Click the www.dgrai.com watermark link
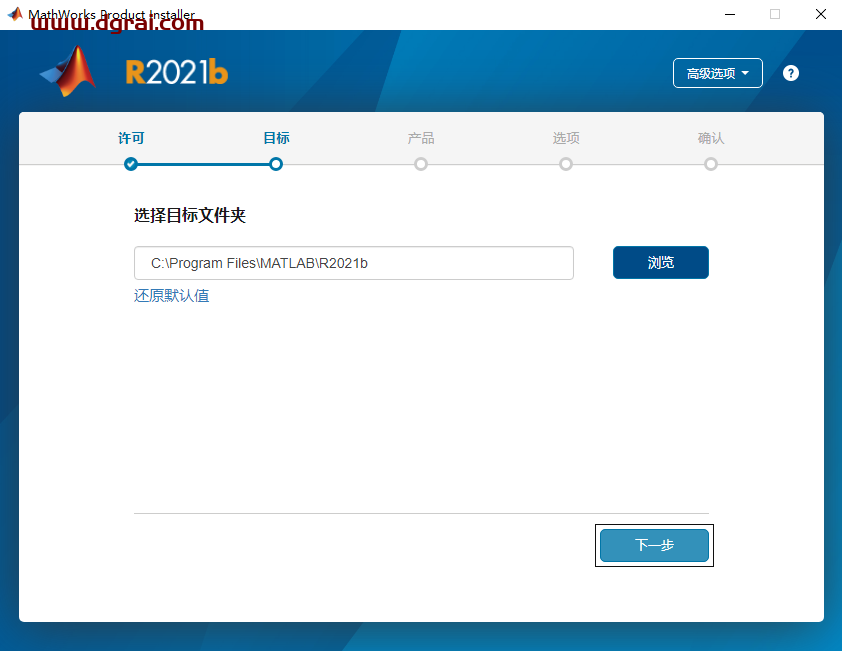Viewport: 842px width, 651px height. pyautogui.click(x=113, y=22)
